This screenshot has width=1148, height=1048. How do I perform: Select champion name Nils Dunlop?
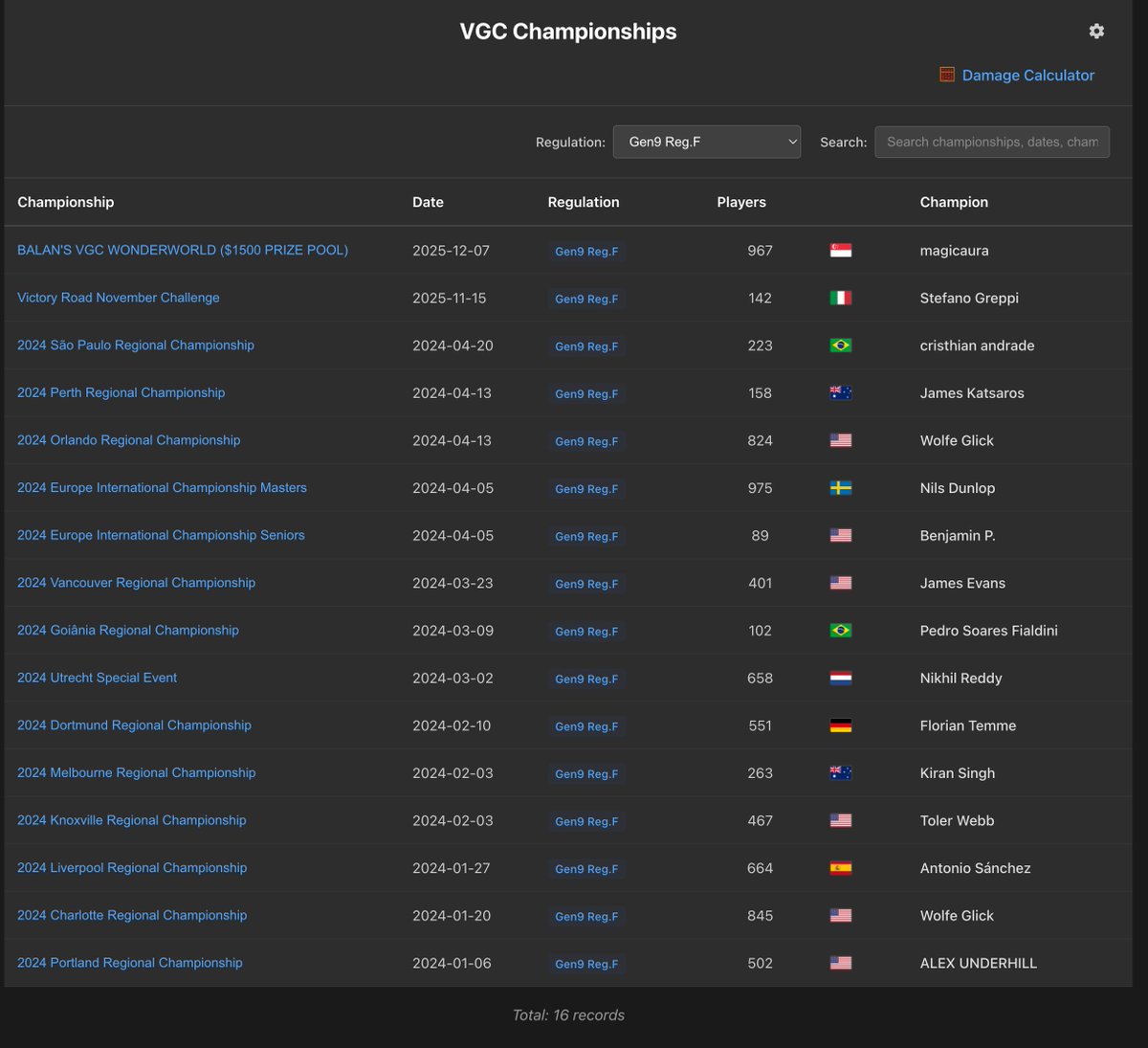[x=958, y=488]
